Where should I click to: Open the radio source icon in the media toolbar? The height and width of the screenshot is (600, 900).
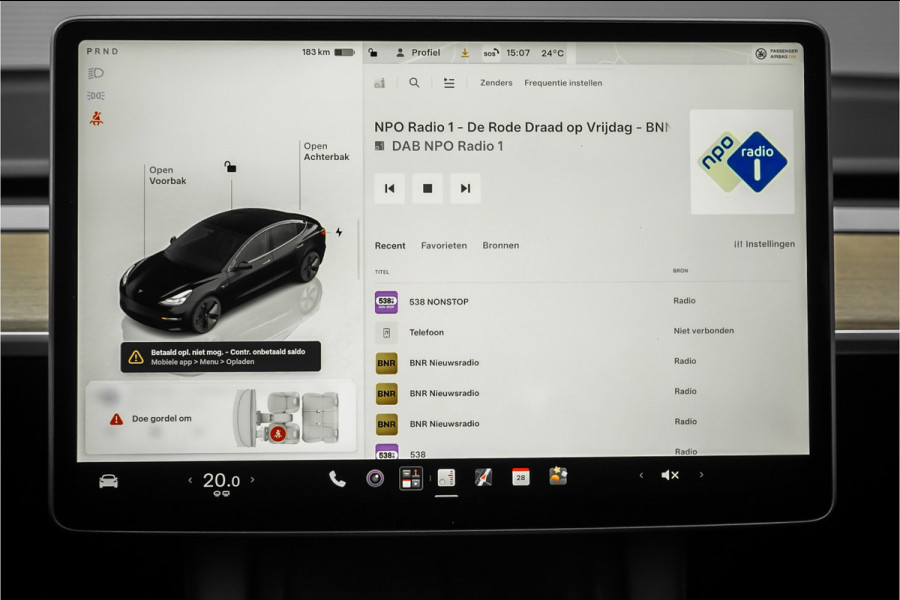coord(379,83)
